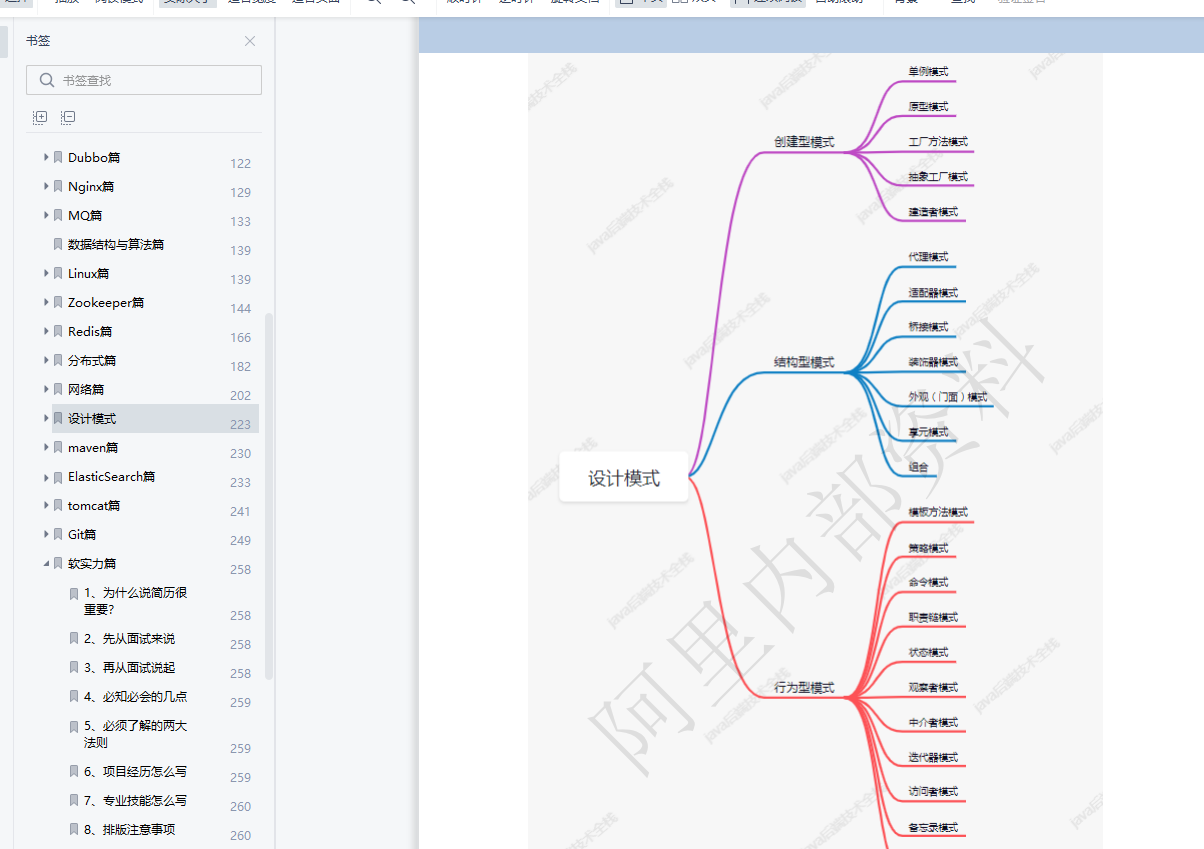Click the 抽象工厂模式 leaf
This screenshot has height=849, width=1204.
pos(938,177)
